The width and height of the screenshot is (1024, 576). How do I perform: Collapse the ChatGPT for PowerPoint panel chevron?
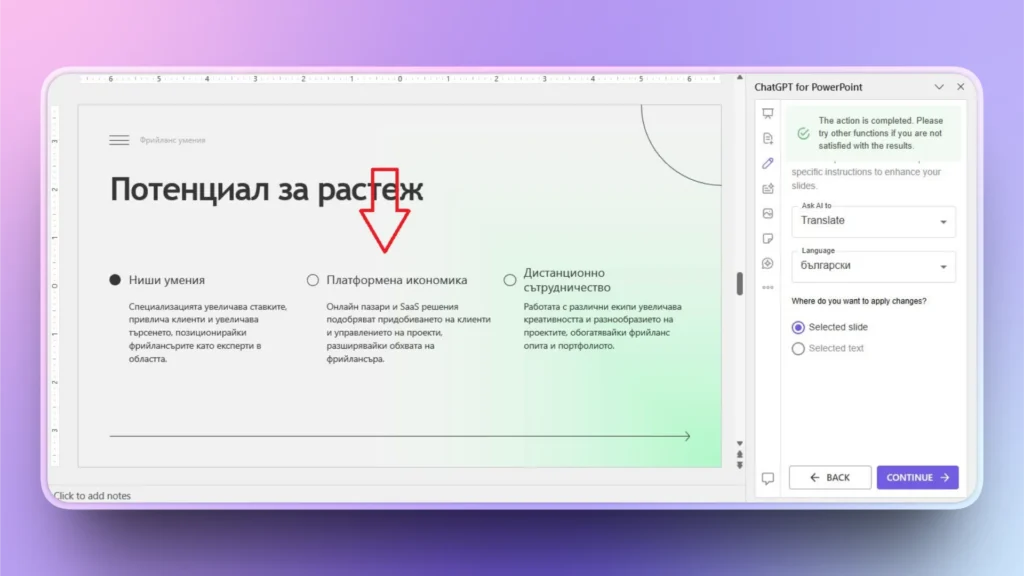[x=939, y=87]
